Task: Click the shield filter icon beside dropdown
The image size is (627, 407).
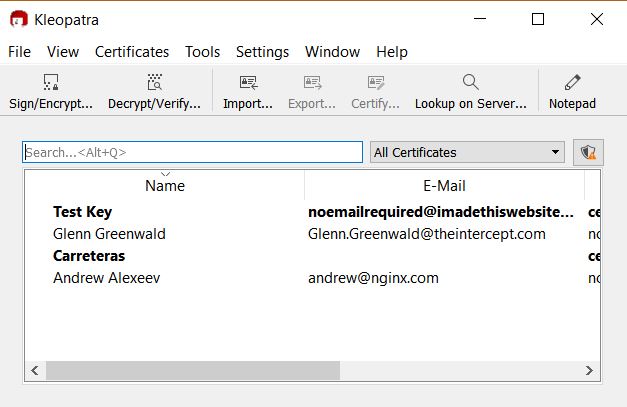Action: tap(589, 152)
